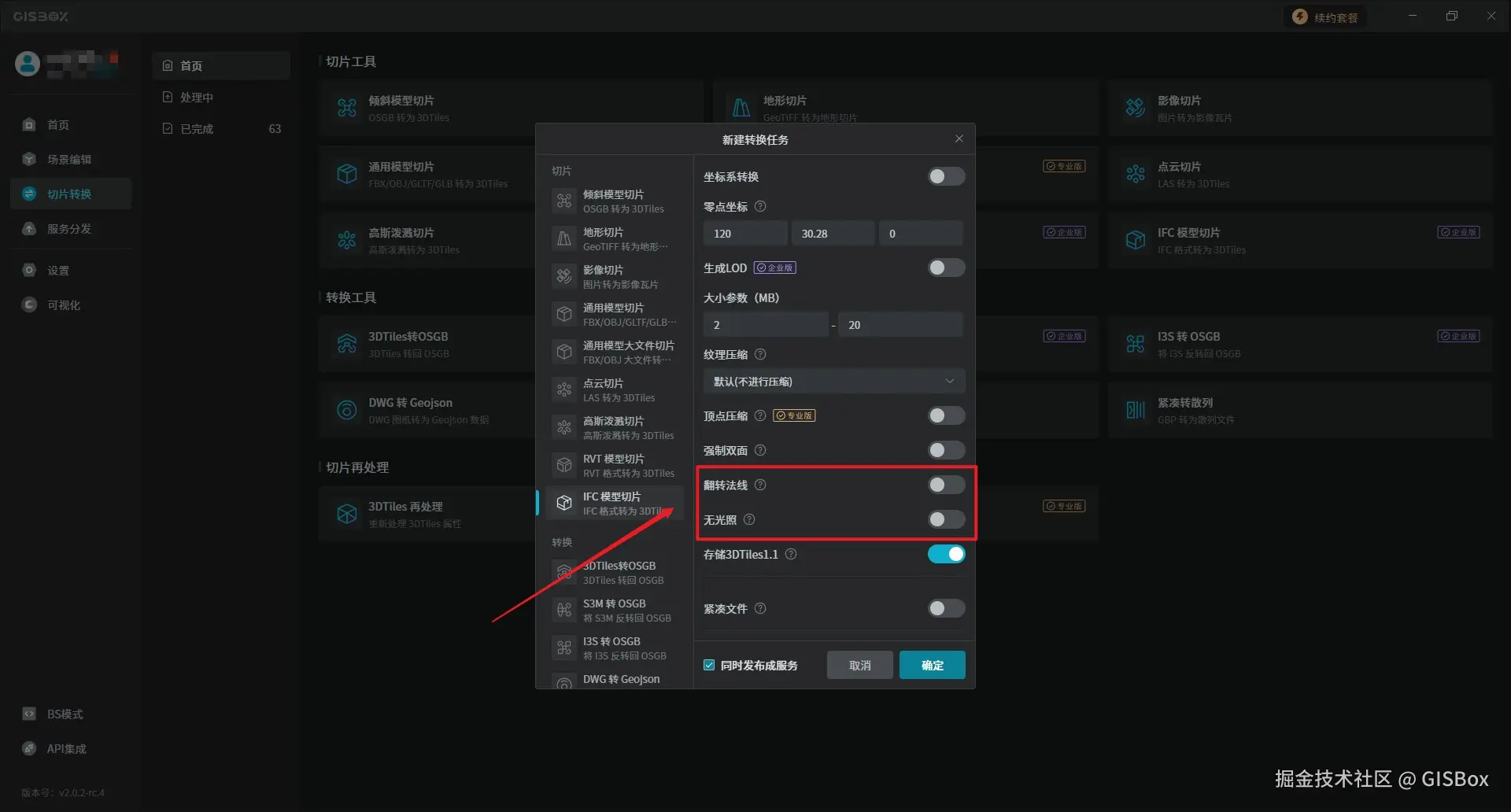
Task: Click the minimum size field showing 2
Action: click(x=766, y=325)
